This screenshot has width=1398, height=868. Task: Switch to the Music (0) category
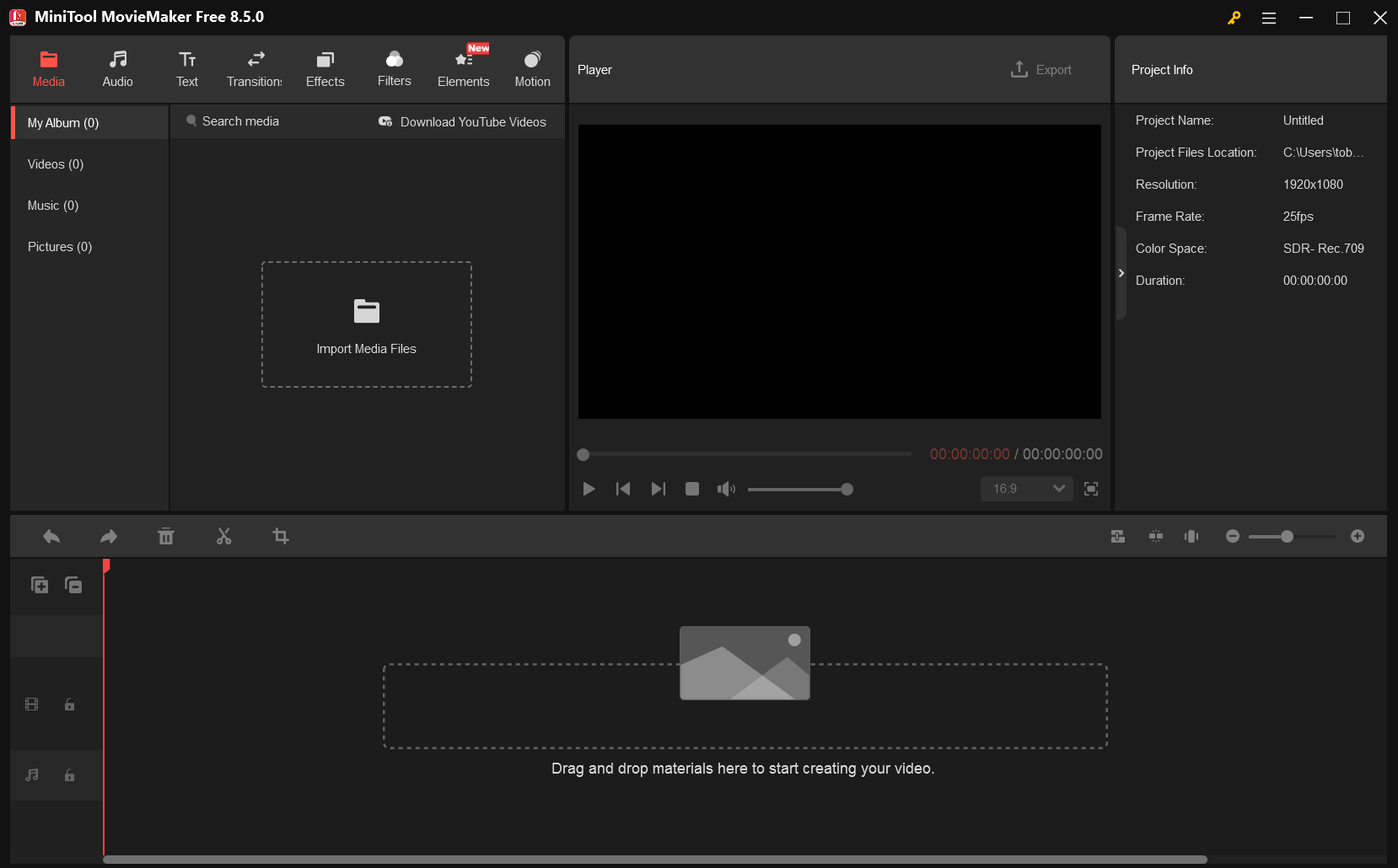click(52, 205)
